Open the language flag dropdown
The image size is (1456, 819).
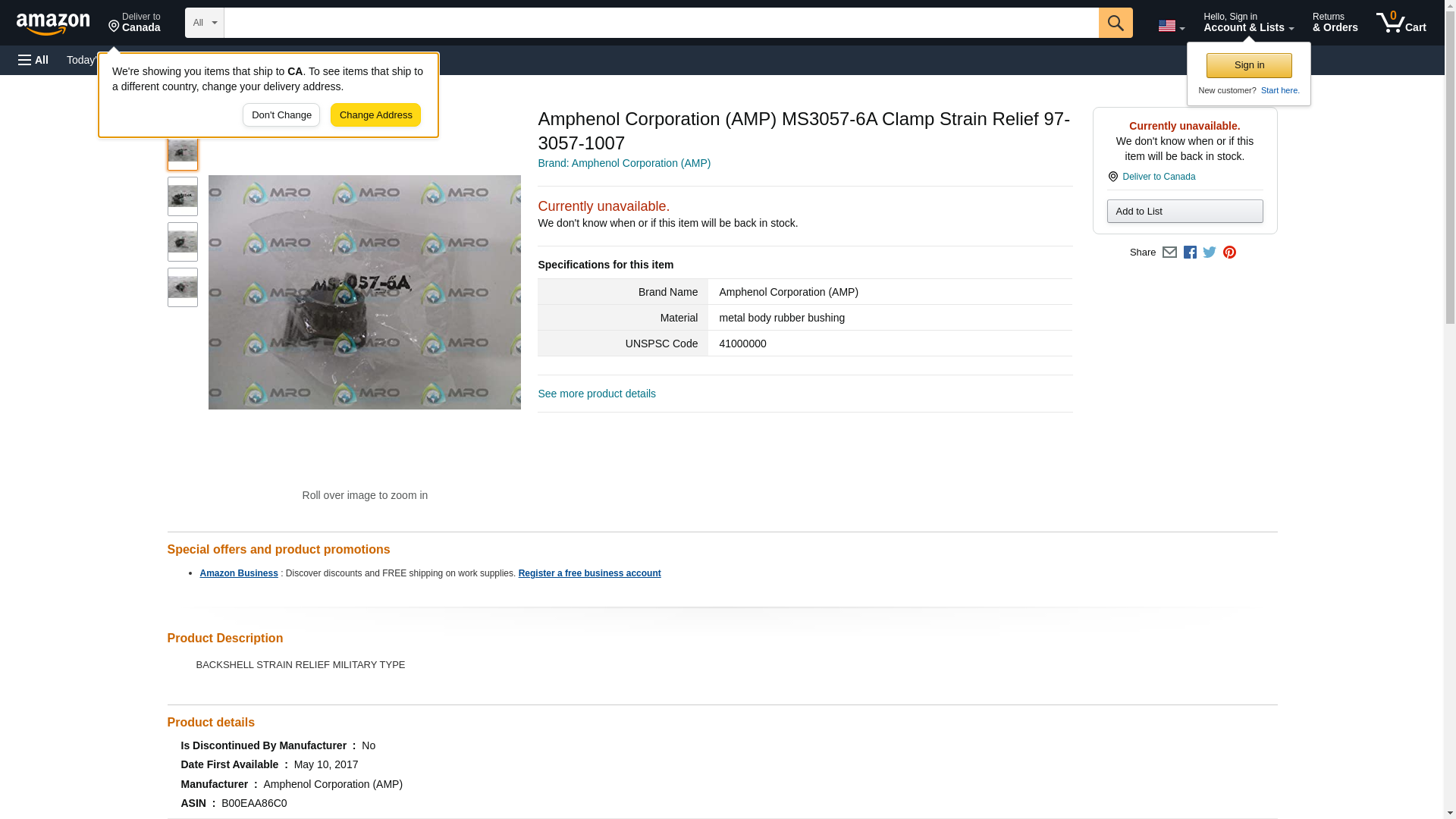coord(1171,26)
